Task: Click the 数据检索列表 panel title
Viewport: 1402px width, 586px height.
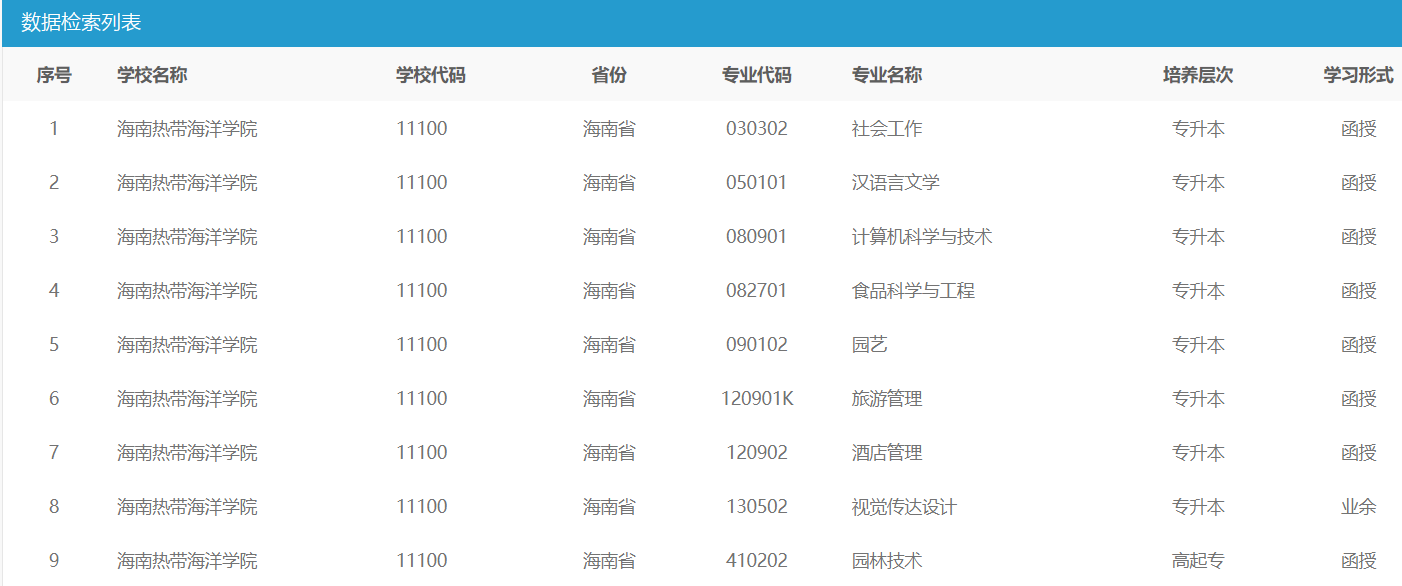Action: [x=81, y=23]
